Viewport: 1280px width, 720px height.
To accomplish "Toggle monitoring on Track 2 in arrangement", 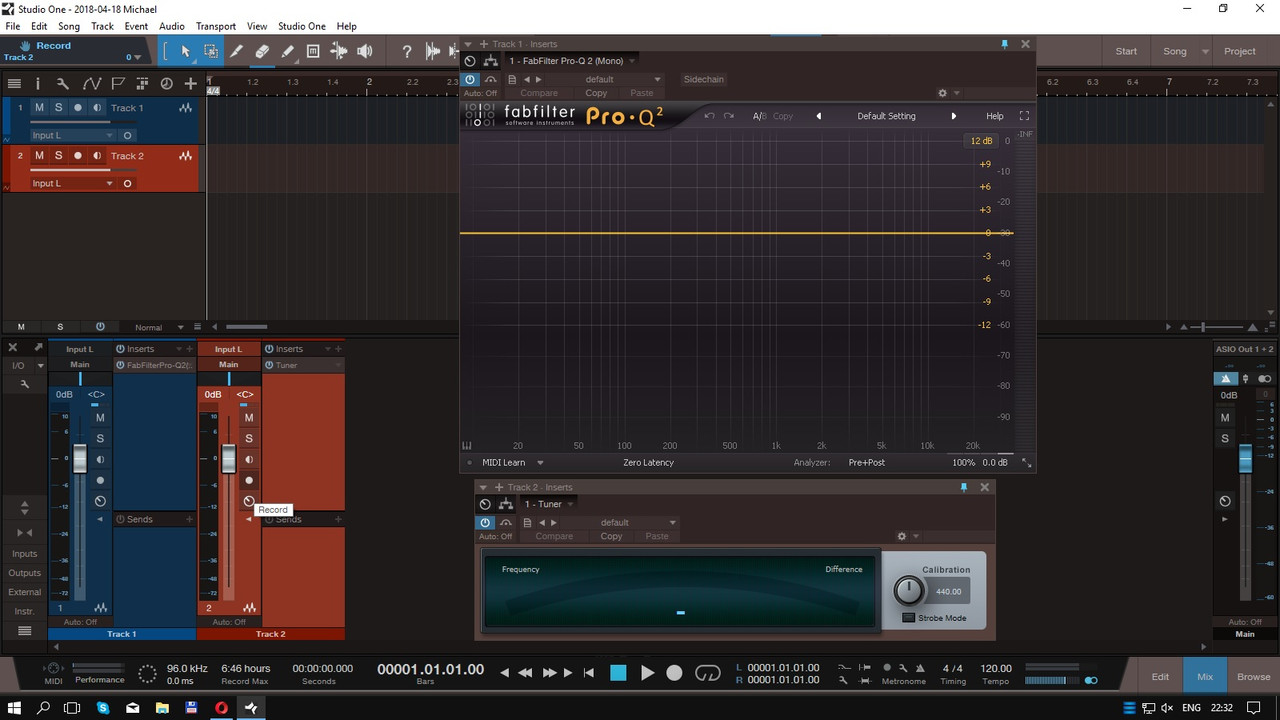I will pos(97,155).
